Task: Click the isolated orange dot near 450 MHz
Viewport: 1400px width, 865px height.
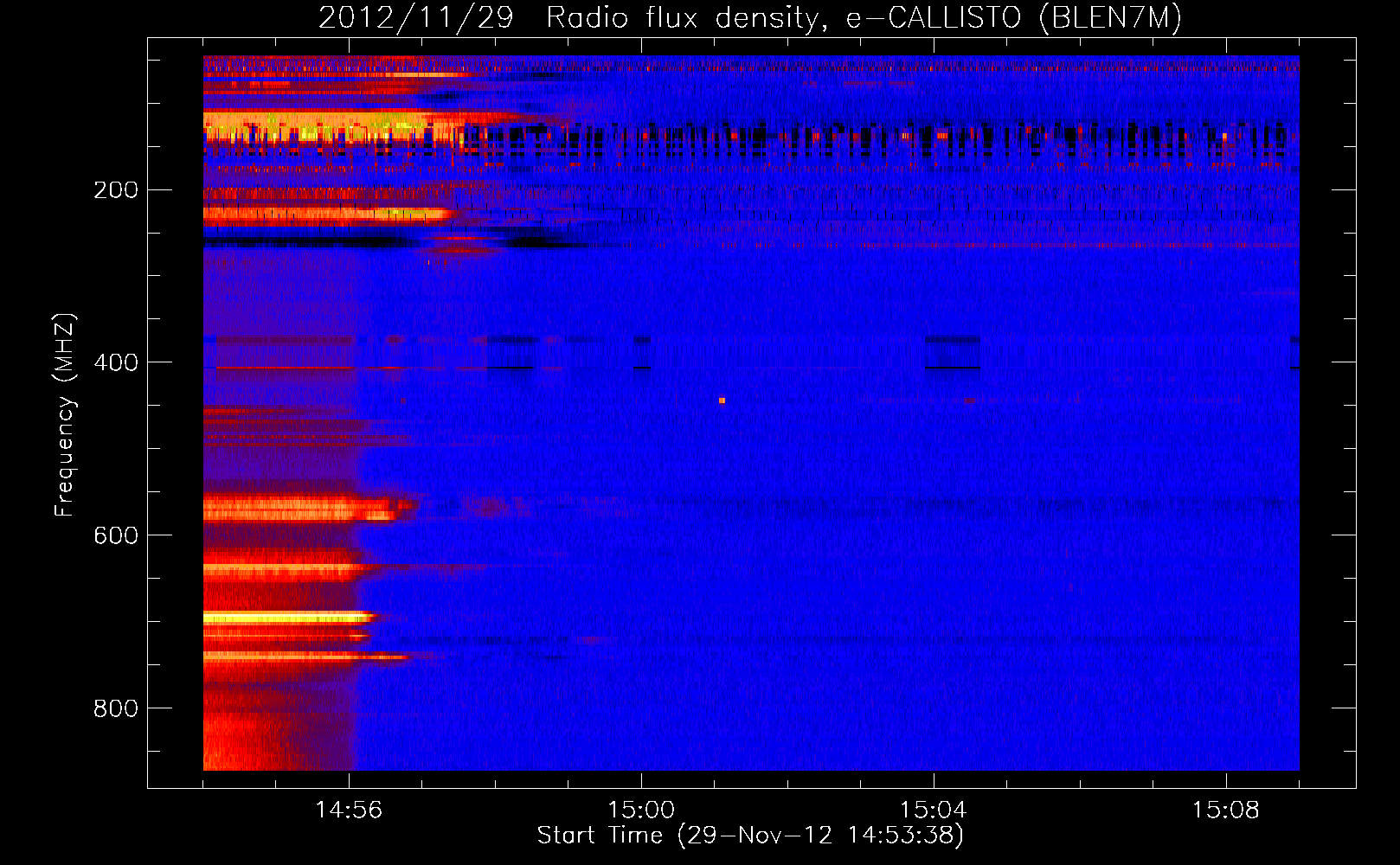Action: [722, 400]
